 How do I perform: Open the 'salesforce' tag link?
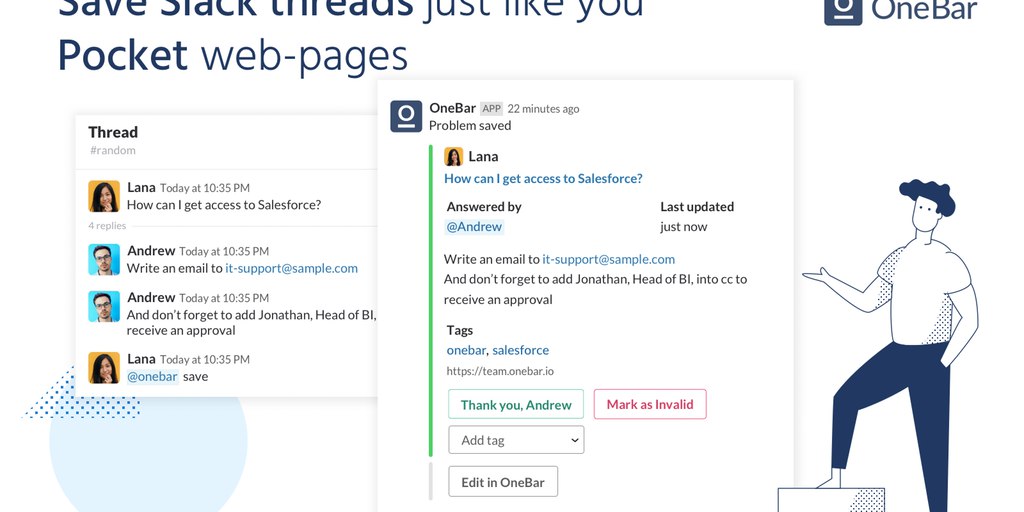click(x=520, y=350)
